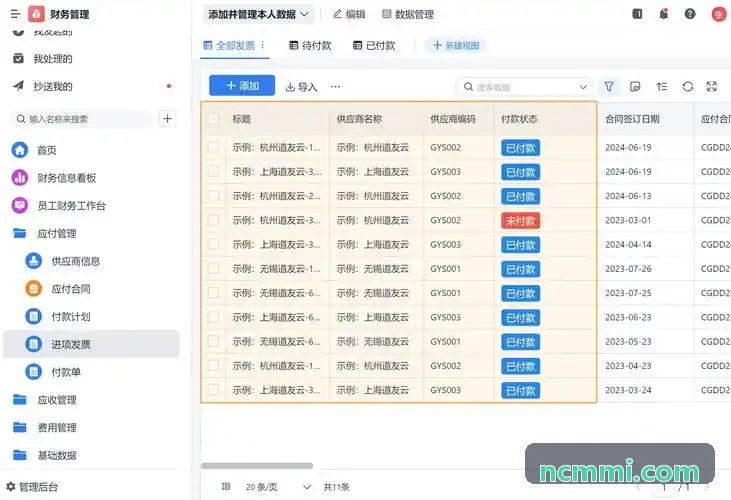Open the row sorting icon
Image resolution: width=731 pixels, height=500 pixels.
pos(662,87)
